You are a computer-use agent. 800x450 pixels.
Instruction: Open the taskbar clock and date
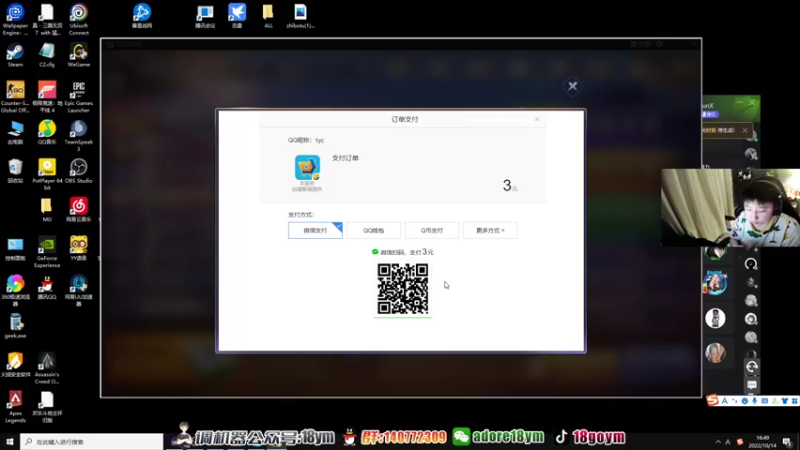click(x=762, y=442)
